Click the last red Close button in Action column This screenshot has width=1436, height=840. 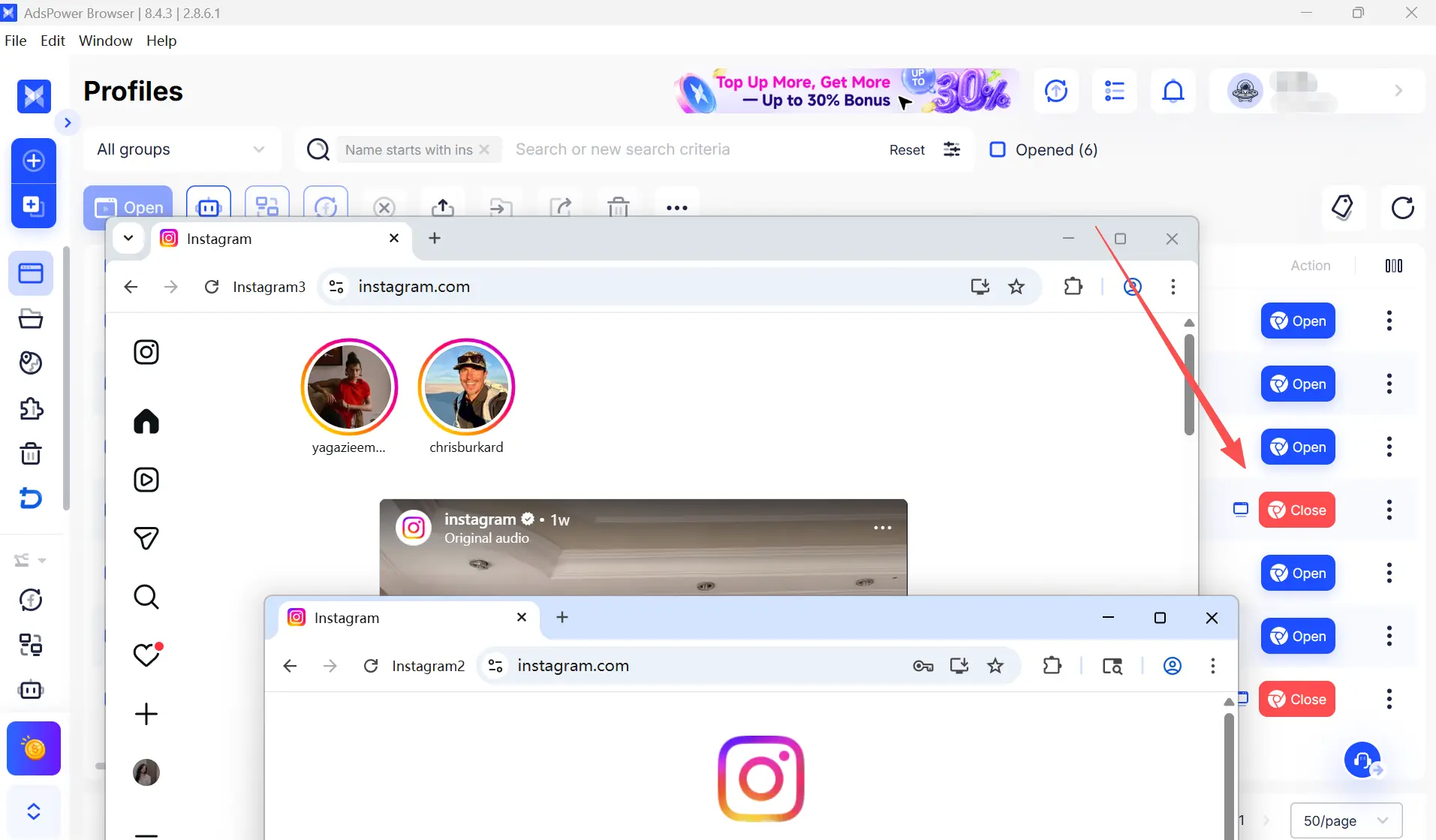(x=1297, y=699)
